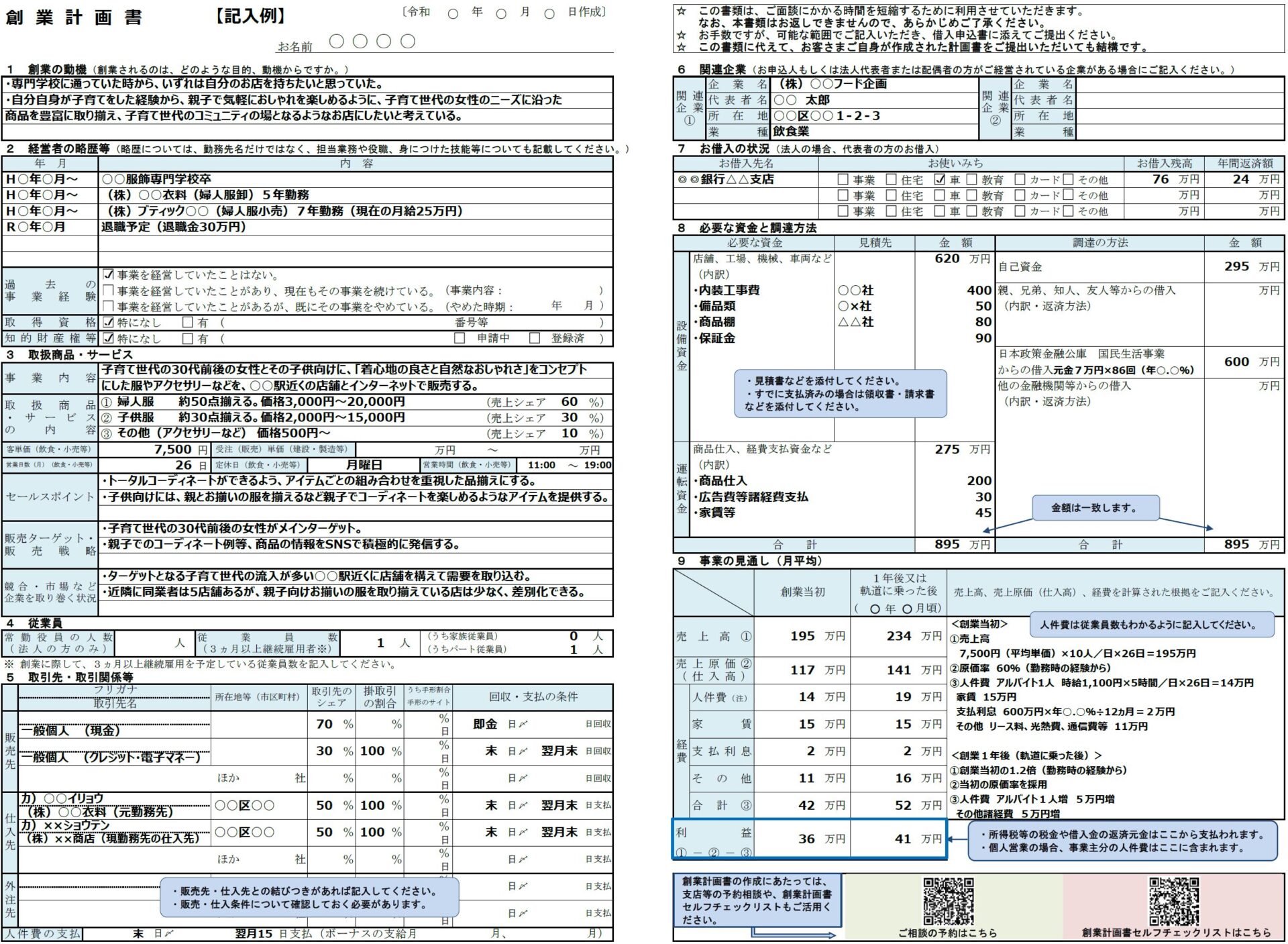Select '②原価率 60%(勤務時の経験から)' line

point(1030,668)
